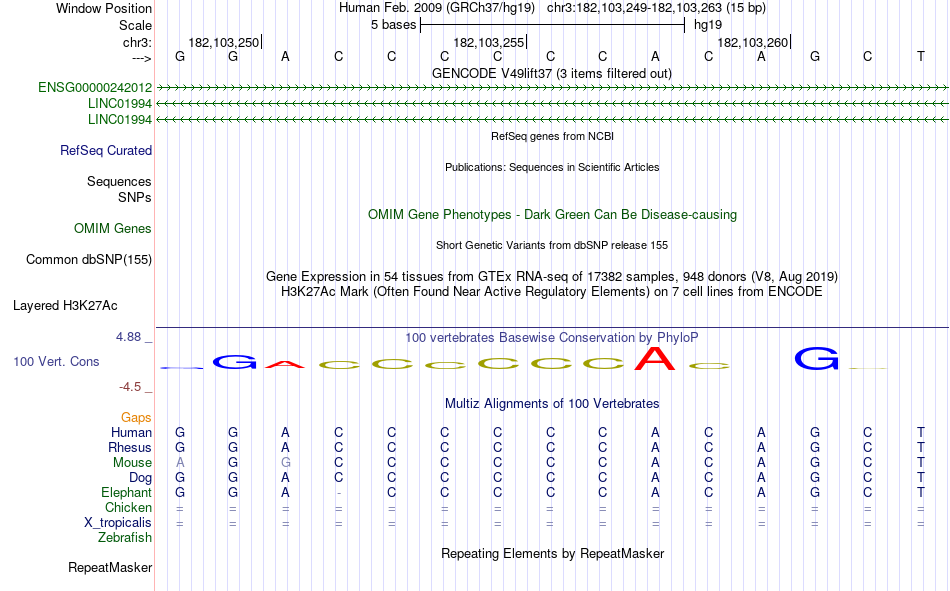950x591 pixels.
Task: Click '100 vertebrates Basewise Conservation by PhyloP' title
Action: click(x=552, y=338)
